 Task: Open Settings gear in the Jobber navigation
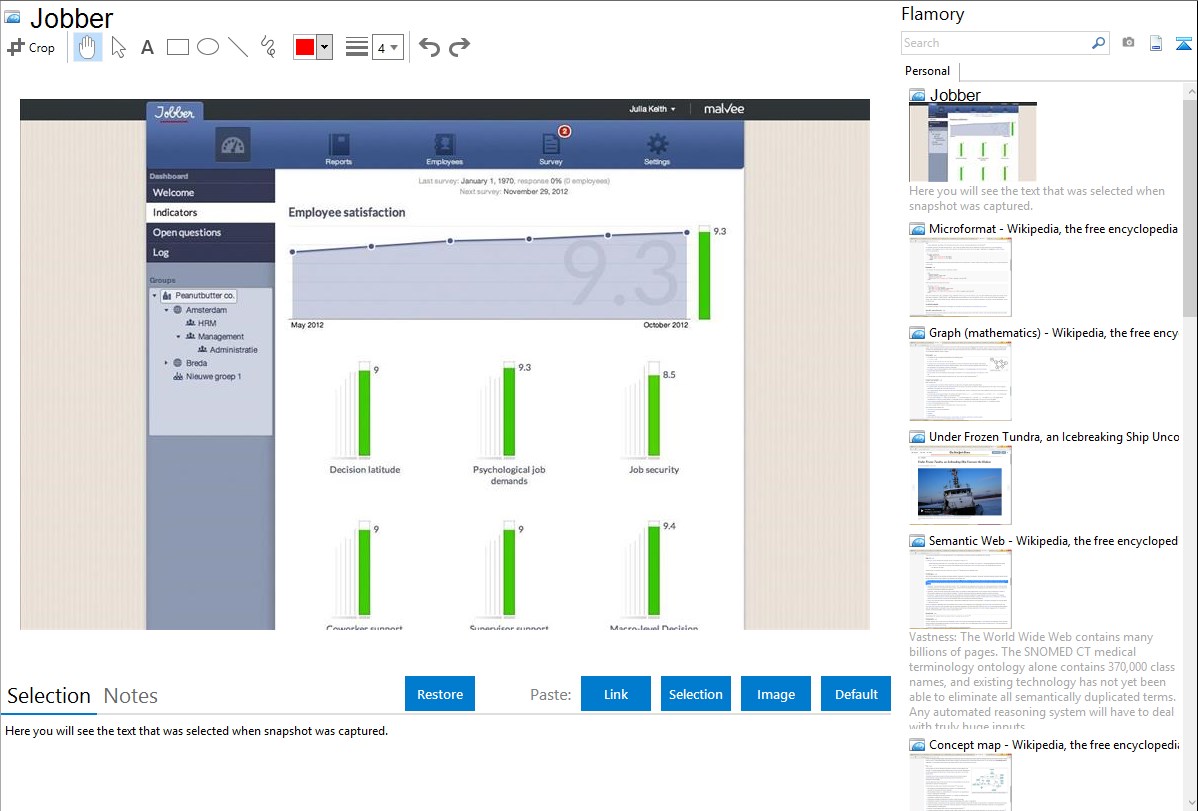tap(657, 148)
